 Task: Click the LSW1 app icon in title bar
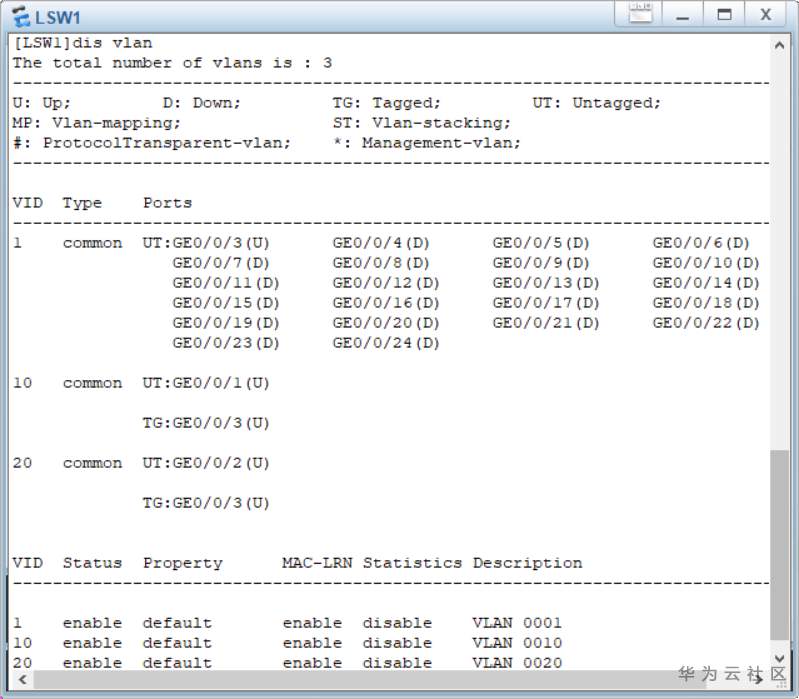tap(20, 17)
